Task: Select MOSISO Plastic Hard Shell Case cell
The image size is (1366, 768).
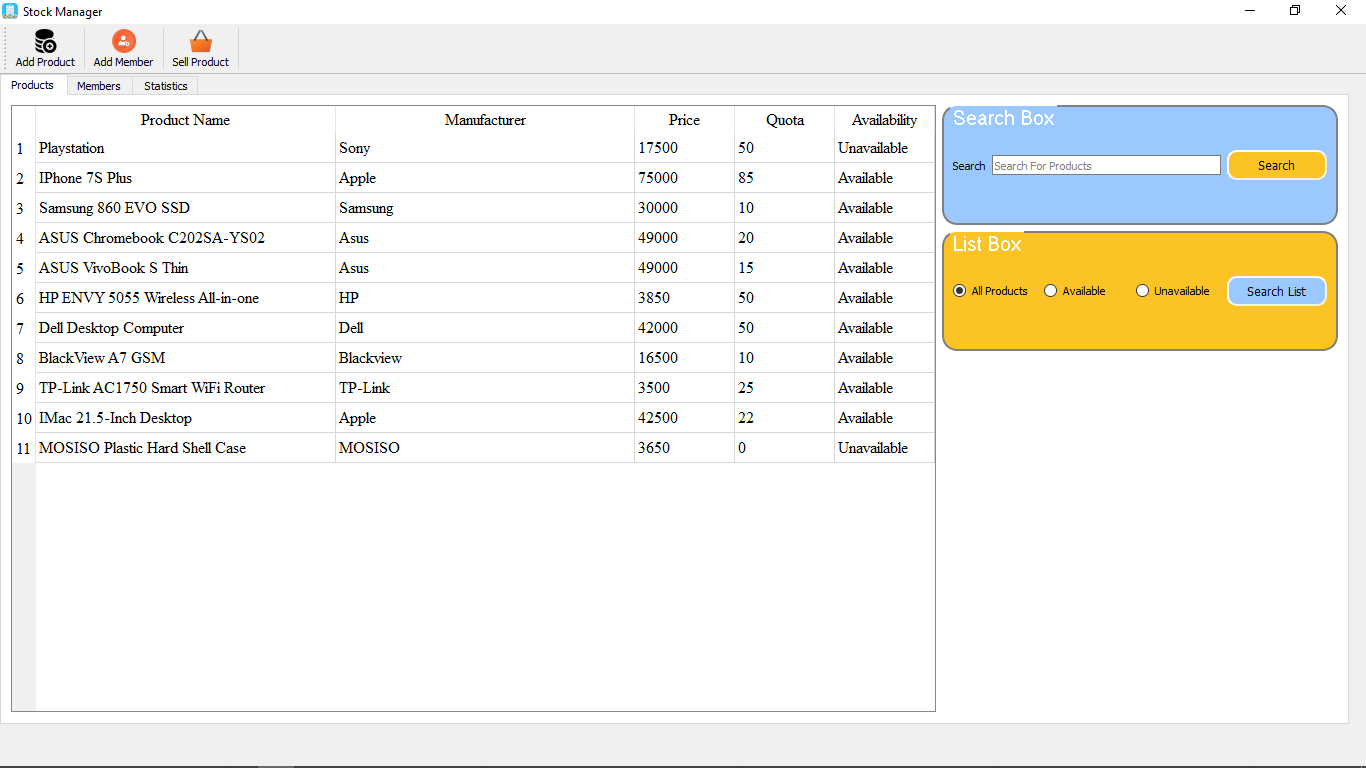Action: click(x=185, y=448)
